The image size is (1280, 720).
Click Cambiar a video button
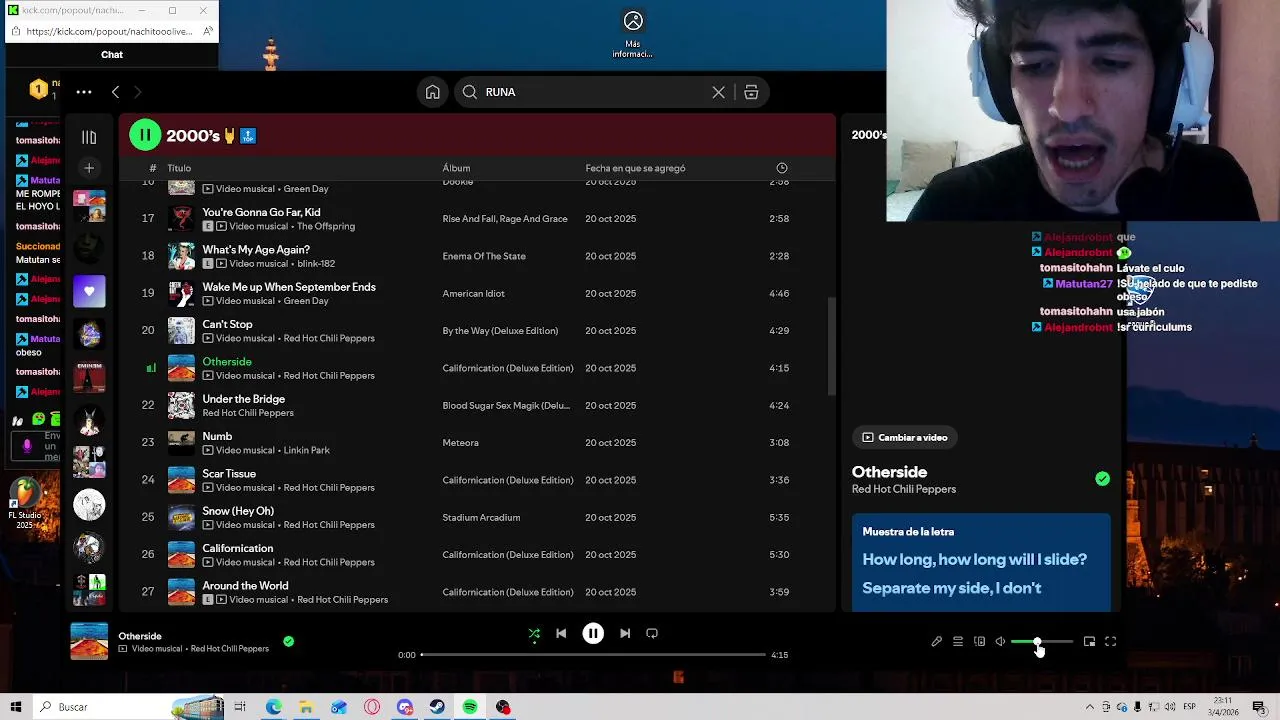(x=905, y=437)
